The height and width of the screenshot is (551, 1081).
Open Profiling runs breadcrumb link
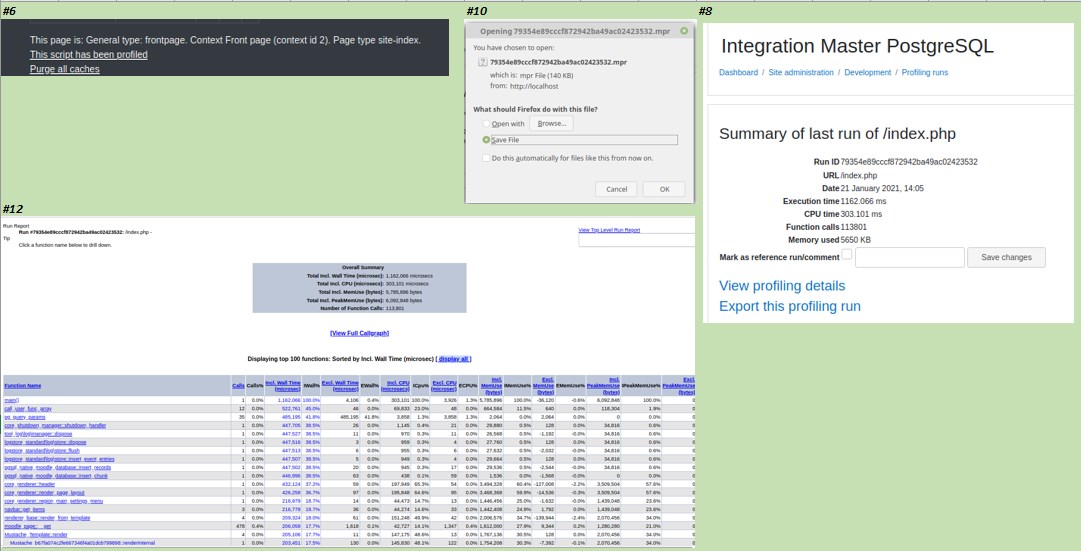pos(925,72)
